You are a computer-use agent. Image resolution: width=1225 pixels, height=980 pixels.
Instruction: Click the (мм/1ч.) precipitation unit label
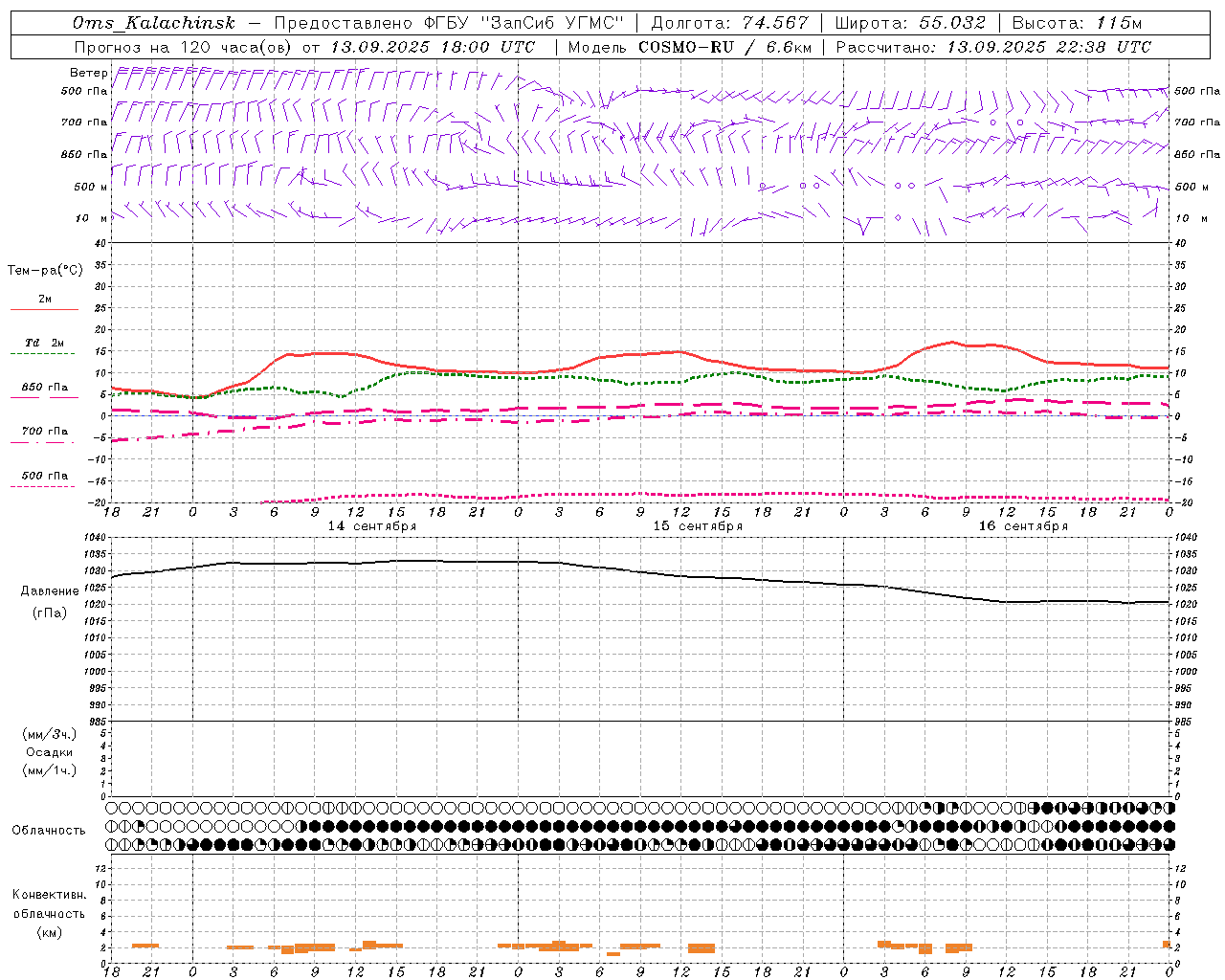pos(50,770)
